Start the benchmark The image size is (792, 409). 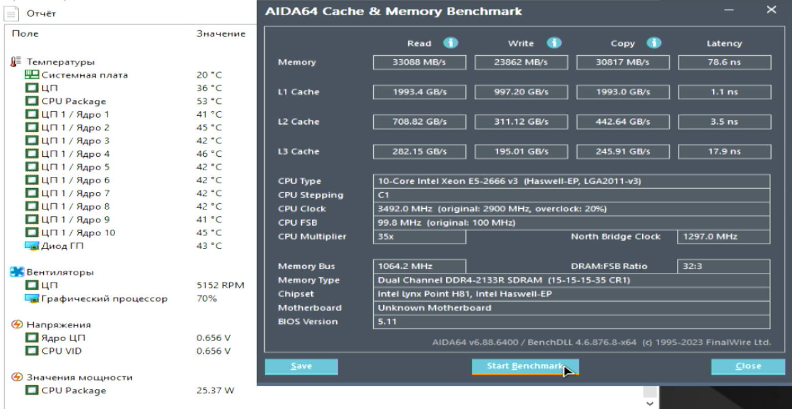point(525,367)
